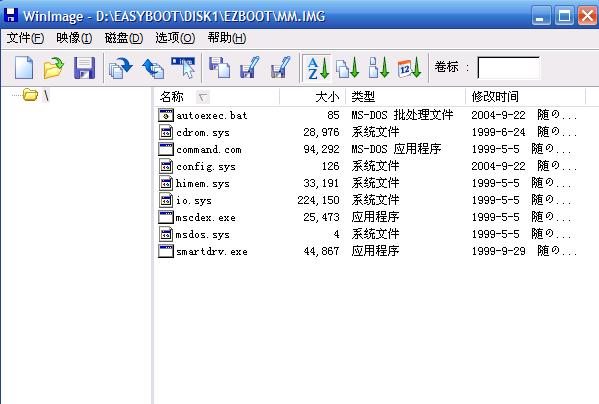Save the image with floppy disk icon
This screenshot has width=599, height=404.
pyautogui.click(x=84, y=68)
